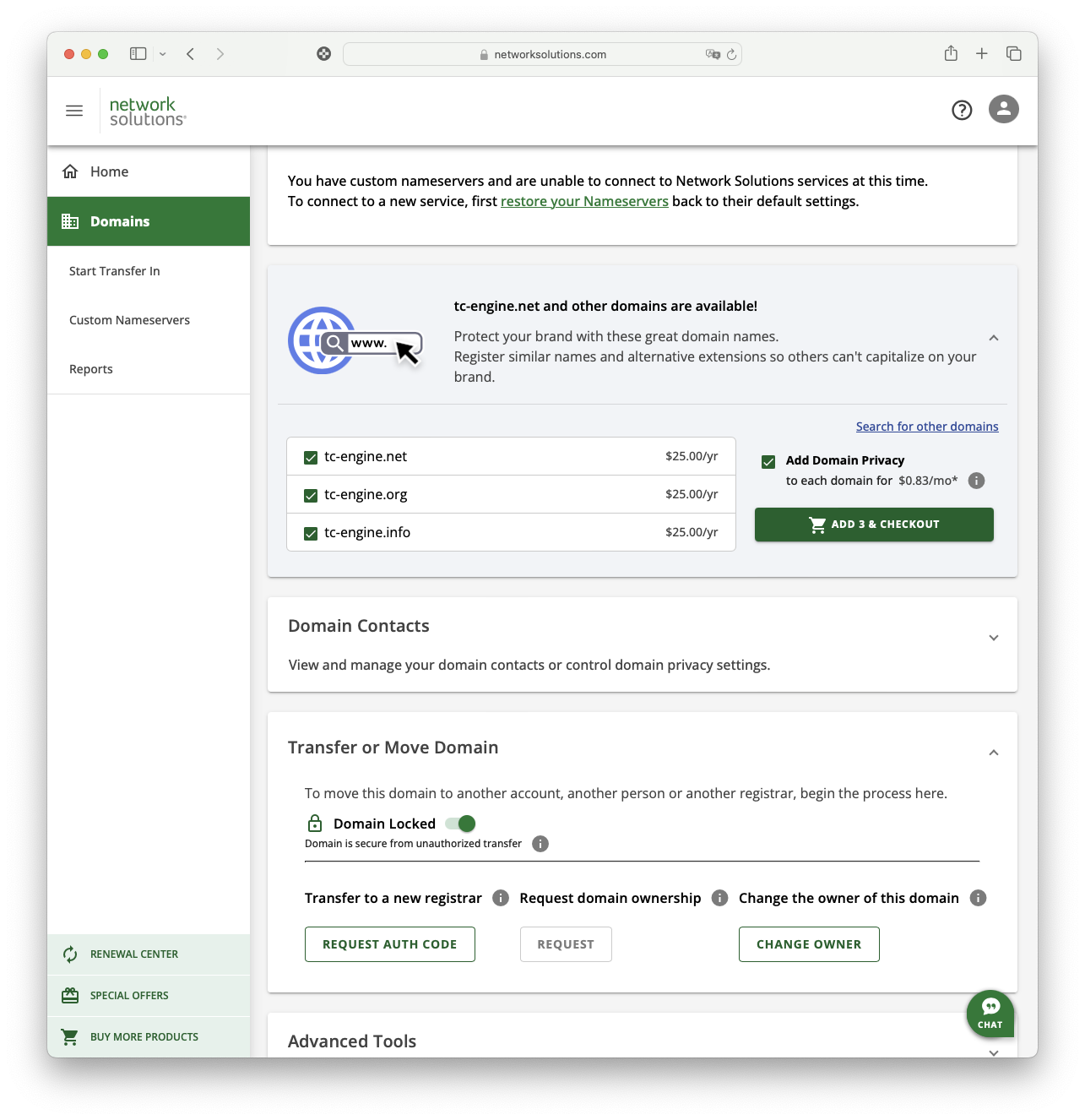Expand the Domain Contacts section chevron
The image size is (1085, 1120).
[994, 638]
